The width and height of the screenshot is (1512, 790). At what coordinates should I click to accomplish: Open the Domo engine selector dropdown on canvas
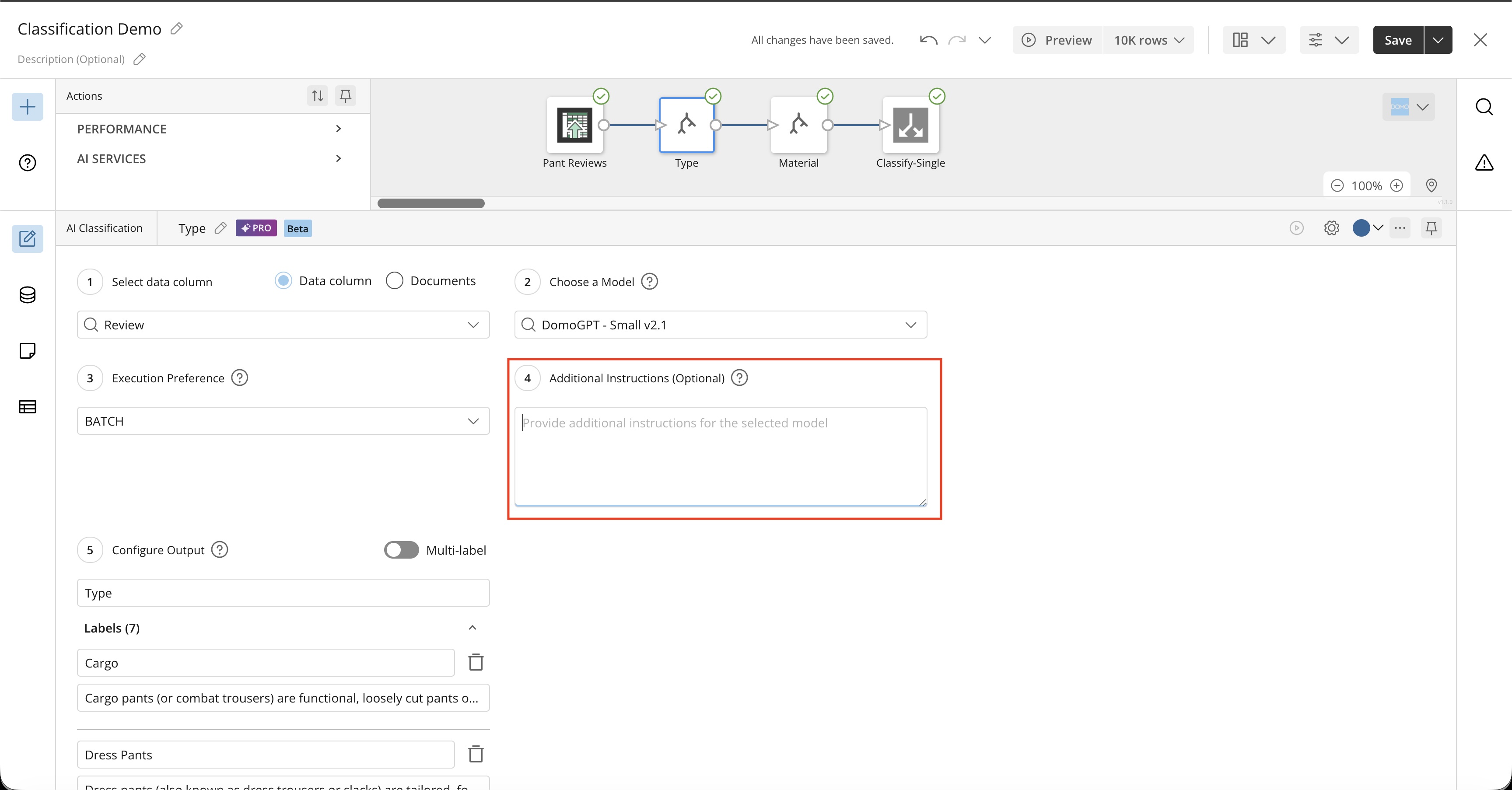point(1409,107)
